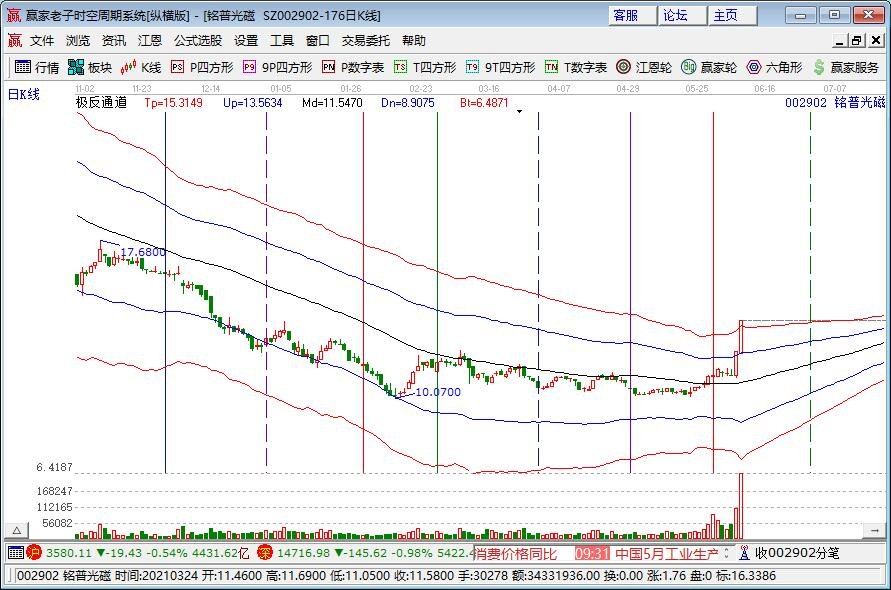This screenshot has height=590, width=891.
Task: Open the 江恩轮 Gann wheel tool
Action: (644, 67)
